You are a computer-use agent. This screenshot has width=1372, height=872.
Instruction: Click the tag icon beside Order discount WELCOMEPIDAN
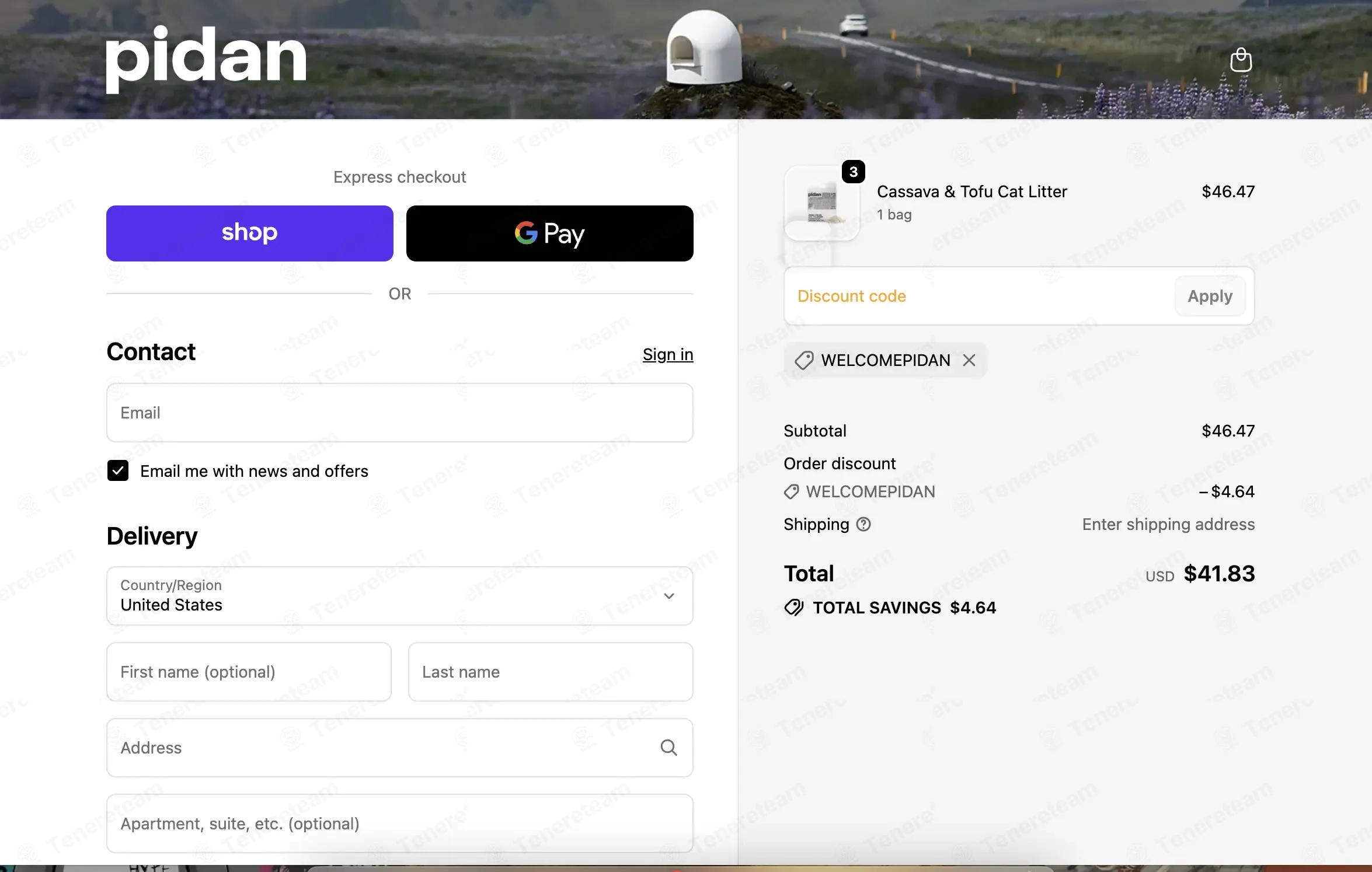tap(791, 492)
